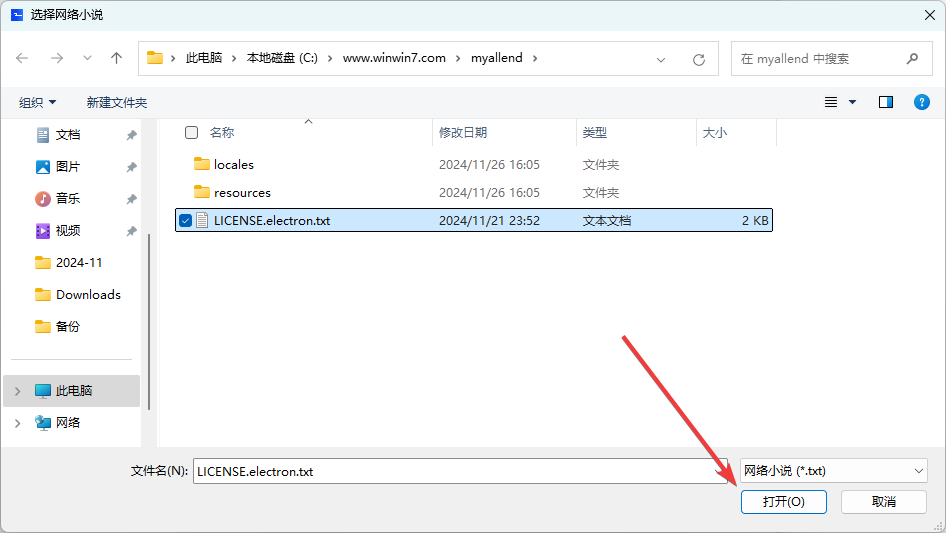This screenshot has height=533, width=946.
Task: Unpin 图片 using its pin icon
Action: 131,167
